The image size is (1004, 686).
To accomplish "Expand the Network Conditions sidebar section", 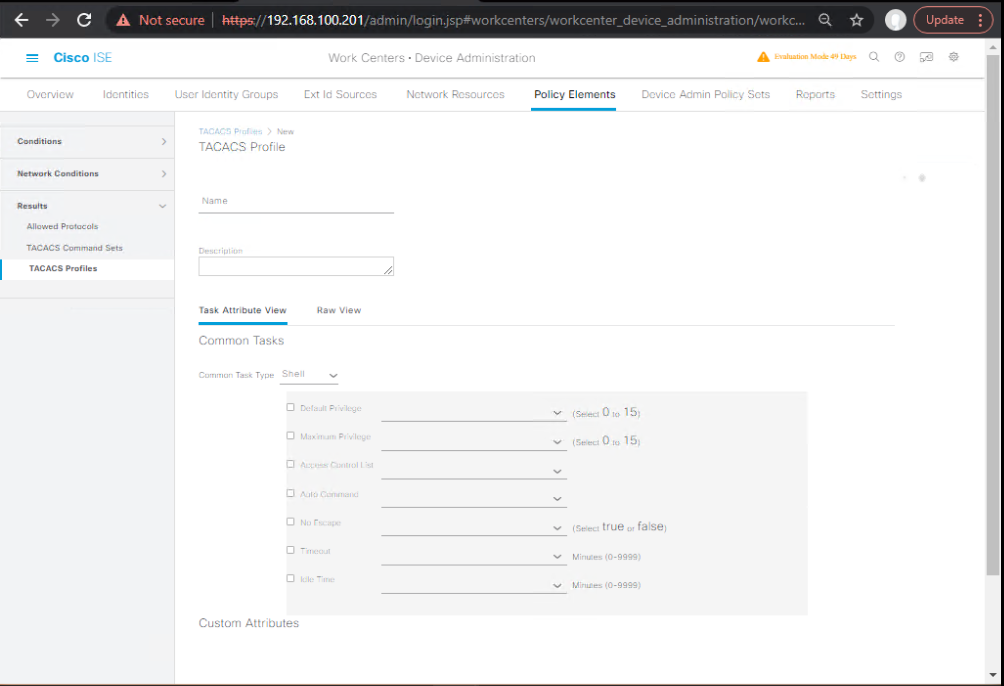I will pos(87,174).
